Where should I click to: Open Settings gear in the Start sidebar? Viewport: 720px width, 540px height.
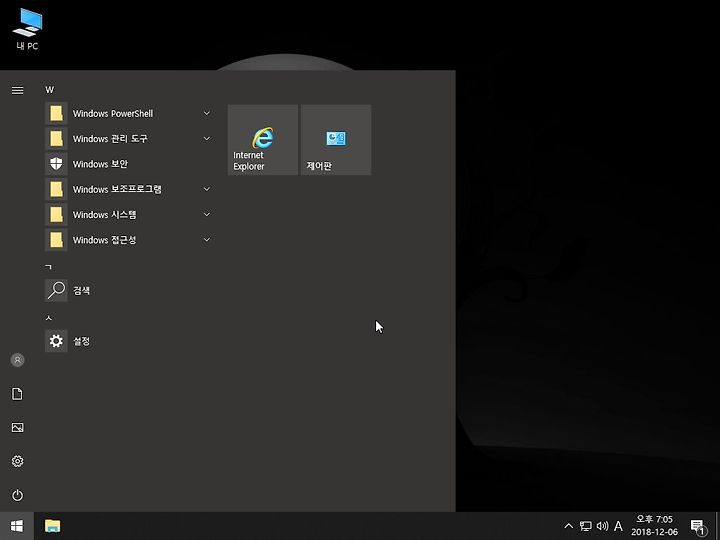coord(17,461)
